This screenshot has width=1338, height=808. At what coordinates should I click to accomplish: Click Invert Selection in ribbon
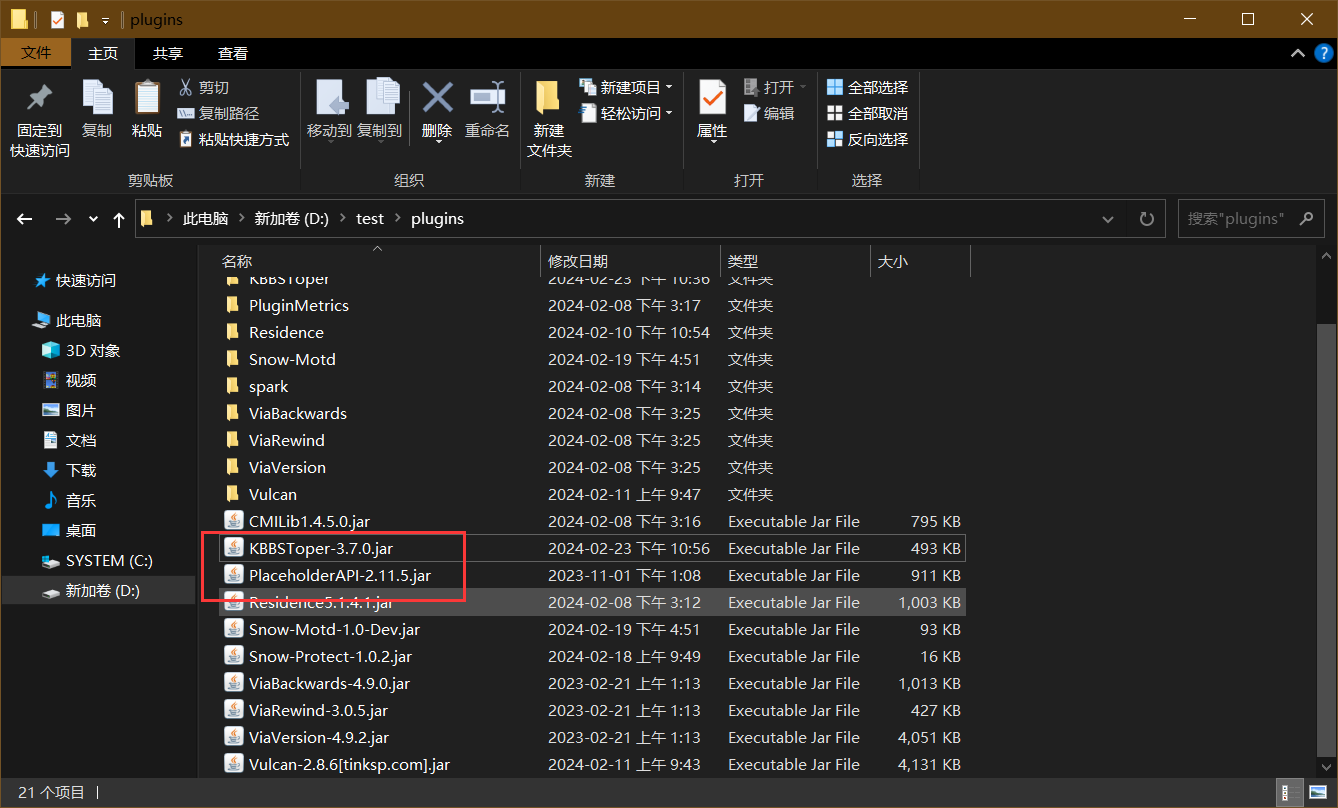[867, 140]
